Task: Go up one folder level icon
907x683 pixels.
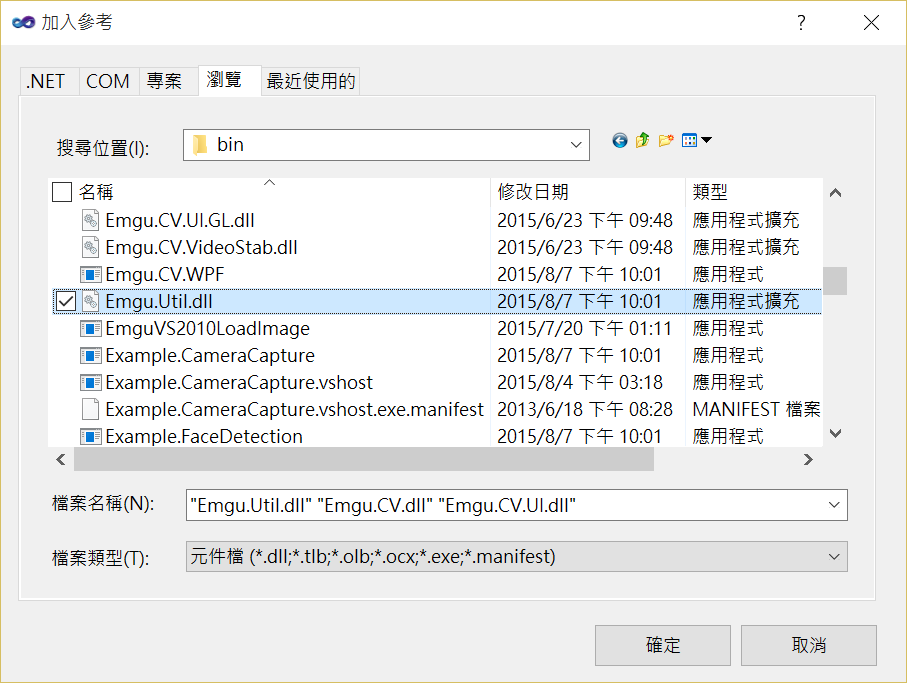Action: [643, 141]
